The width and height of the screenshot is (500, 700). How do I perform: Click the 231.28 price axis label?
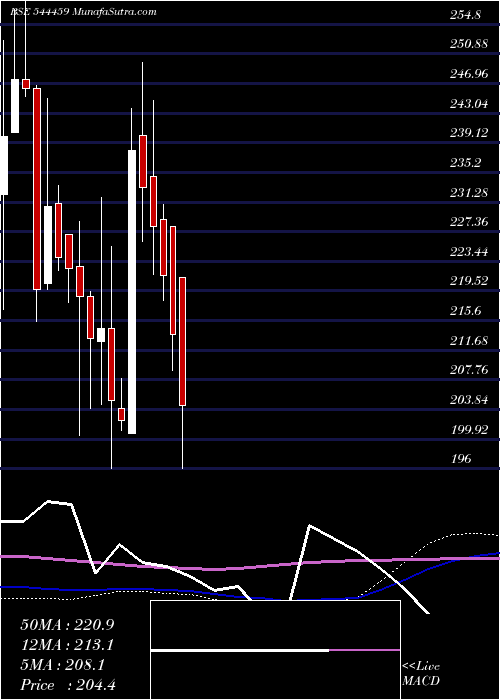tap(469, 192)
